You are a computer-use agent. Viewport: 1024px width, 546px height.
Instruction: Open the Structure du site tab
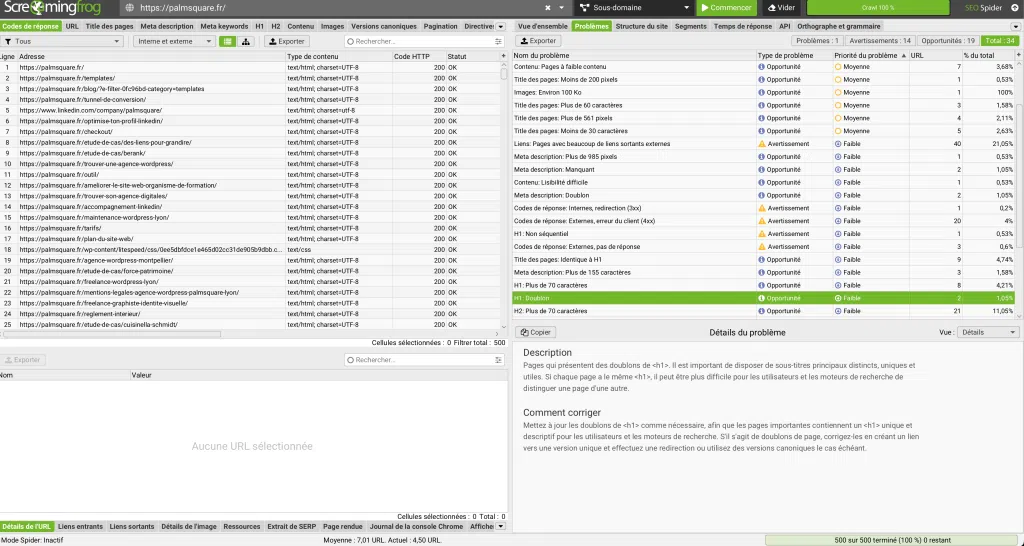[641, 27]
